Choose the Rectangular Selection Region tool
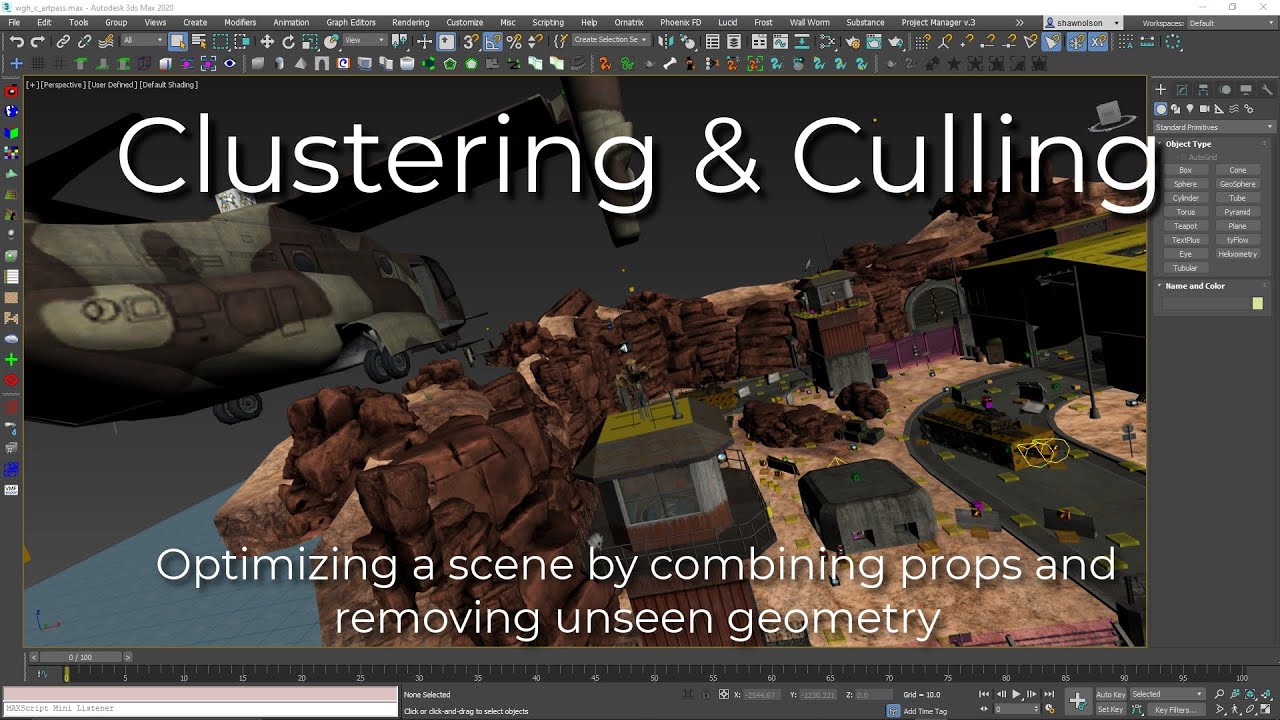 (220, 41)
